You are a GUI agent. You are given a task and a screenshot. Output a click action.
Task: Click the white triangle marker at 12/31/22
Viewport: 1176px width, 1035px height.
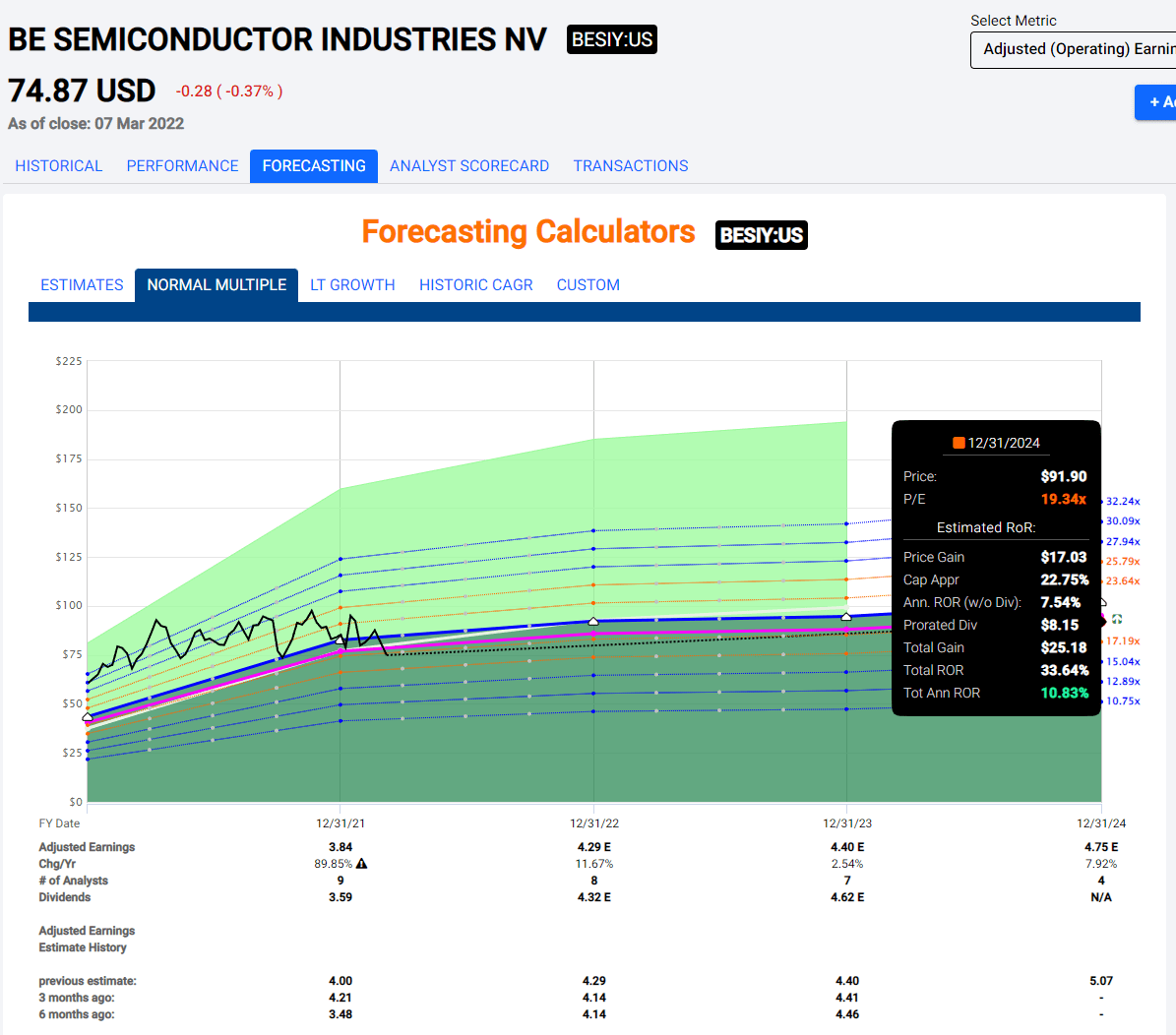593,621
